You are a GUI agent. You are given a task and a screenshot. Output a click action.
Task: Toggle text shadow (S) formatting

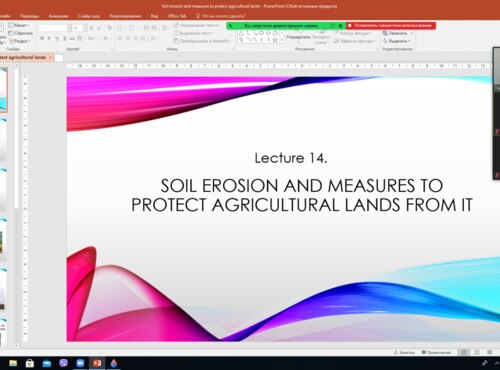pos(65,38)
